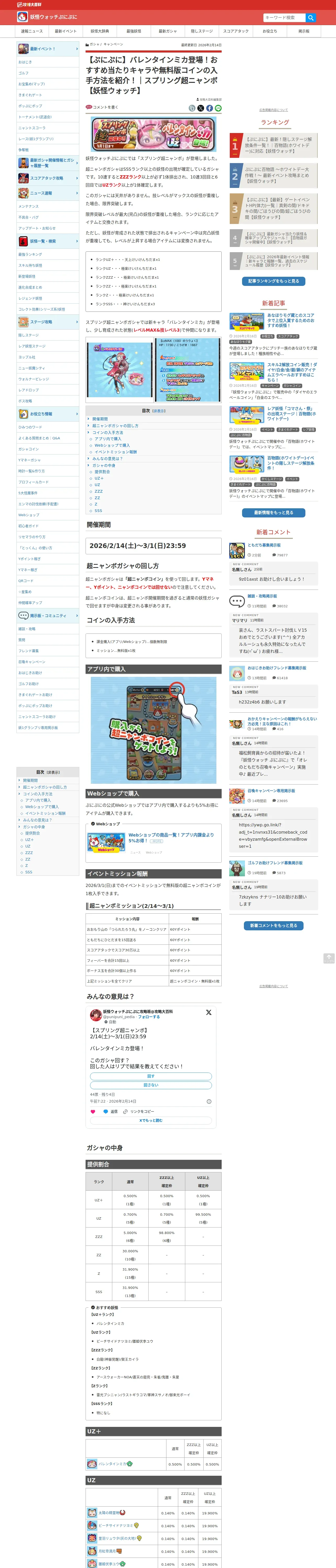336x1568 pixels.
Task: Click 最新情報をもっと見る button
Action: pos(273,512)
